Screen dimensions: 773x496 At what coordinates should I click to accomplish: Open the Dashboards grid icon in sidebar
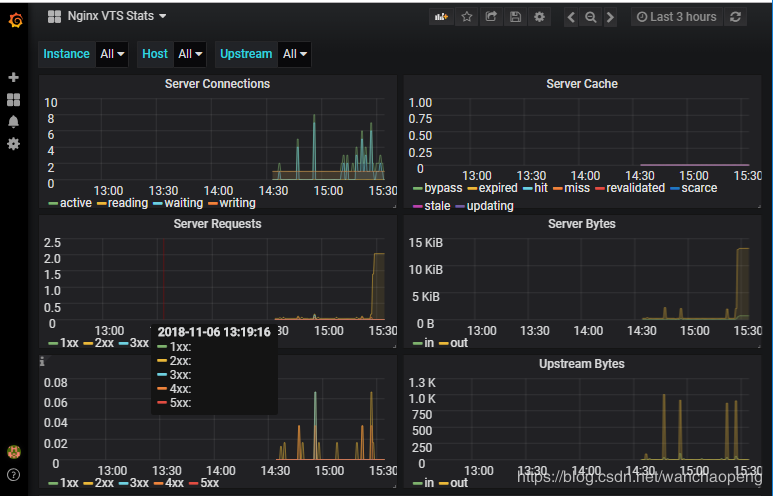tap(14, 100)
